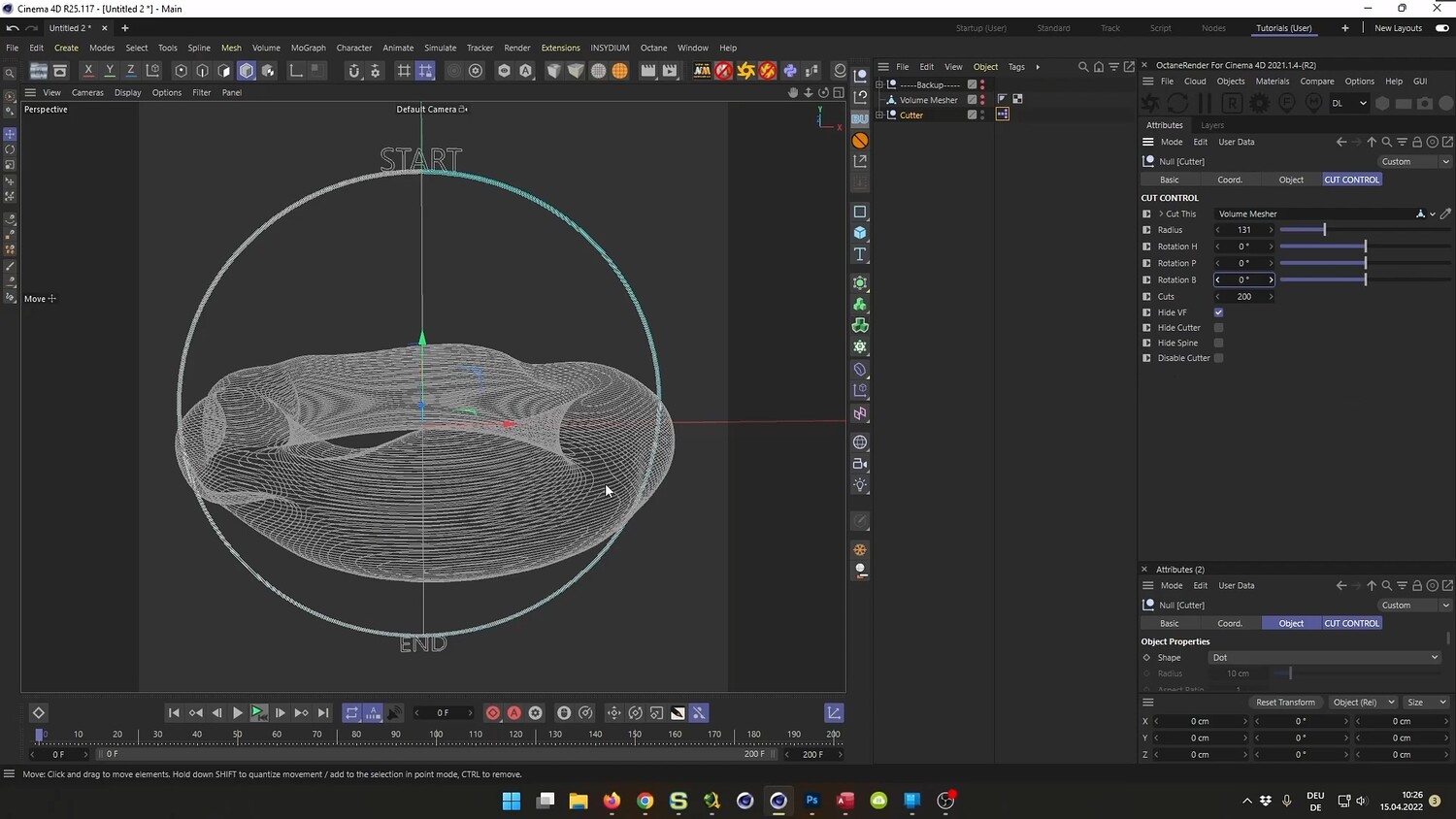
Task: Open the MoGraph menu
Action: point(309,48)
